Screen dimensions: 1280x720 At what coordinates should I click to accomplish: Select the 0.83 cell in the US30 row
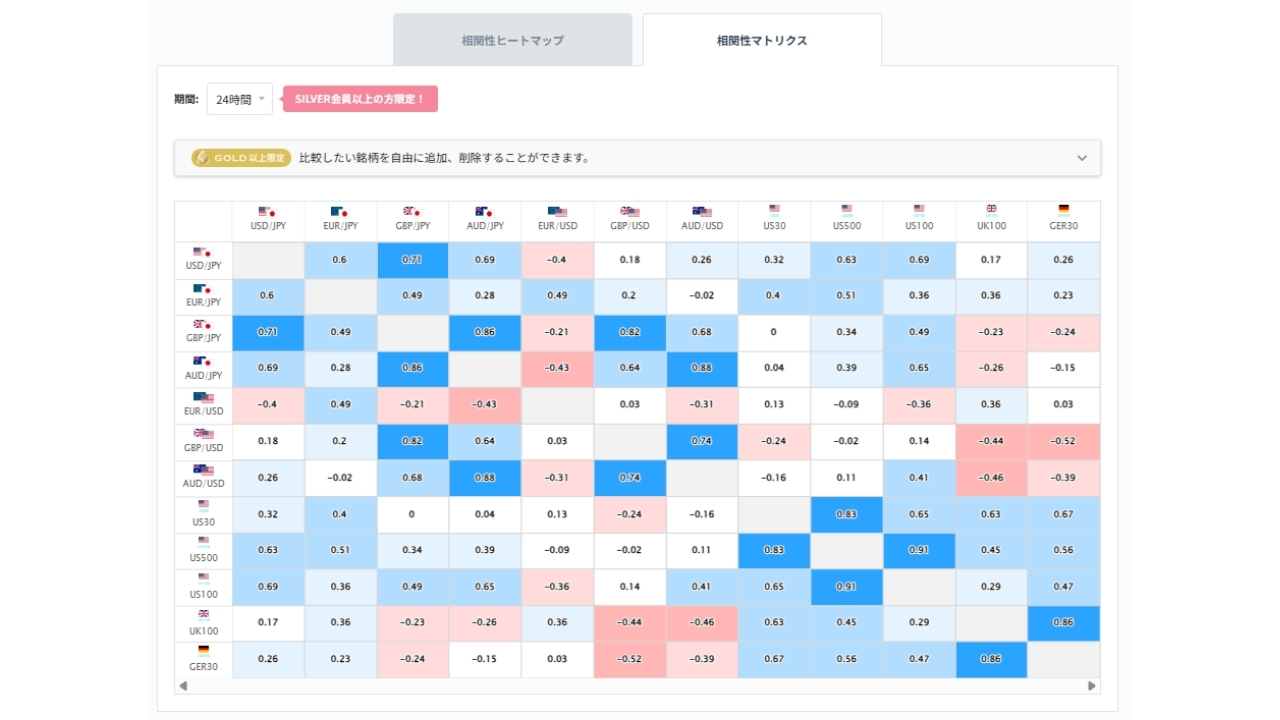tap(847, 514)
